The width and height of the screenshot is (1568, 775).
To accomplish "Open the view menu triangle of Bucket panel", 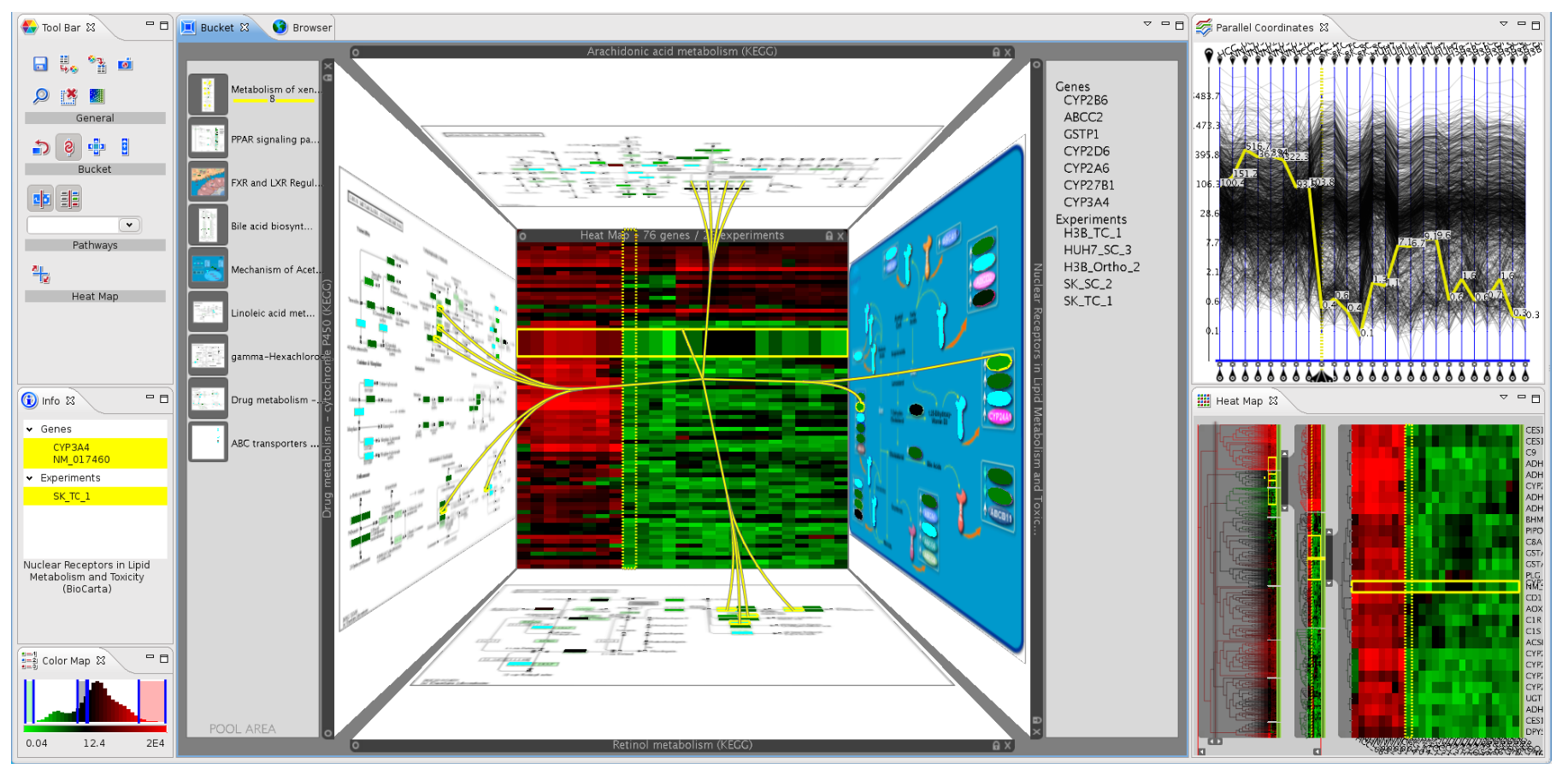I will coord(1147,24).
